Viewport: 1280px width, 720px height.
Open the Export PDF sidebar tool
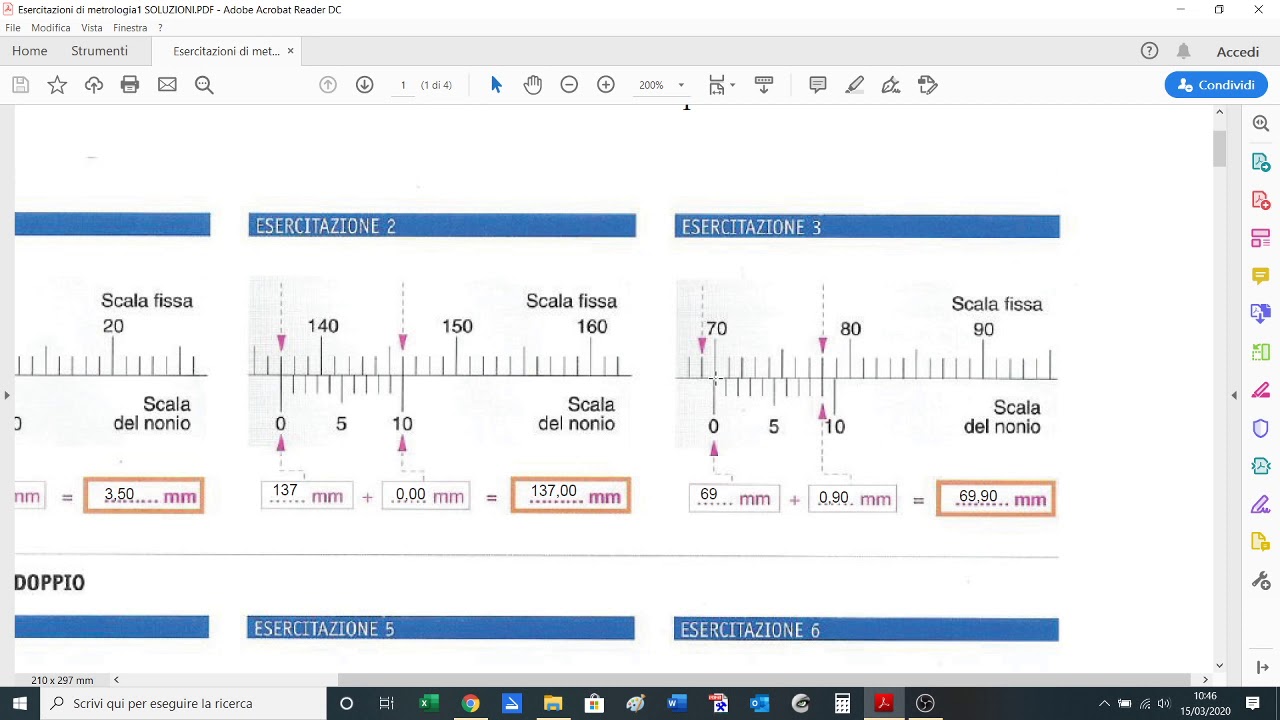click(x=1261, y=162)
